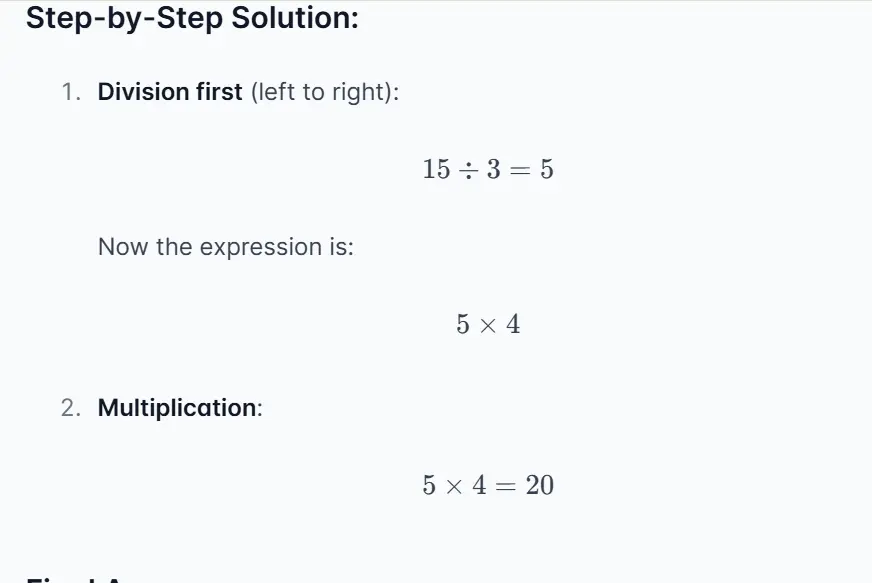
Task: Click the list number 1 marker
Action: [69, 92]
